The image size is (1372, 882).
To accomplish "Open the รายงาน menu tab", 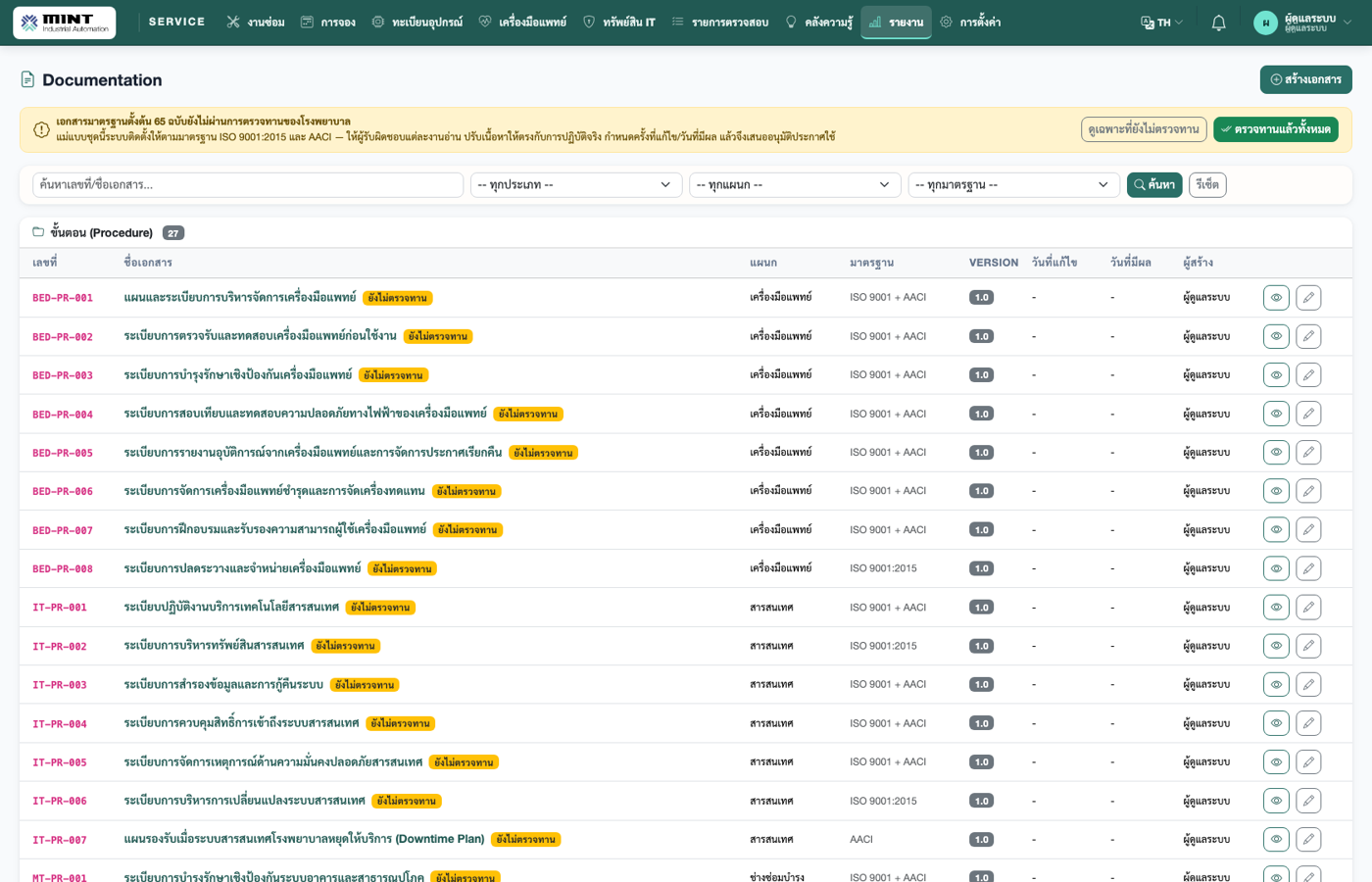I will coord(896,23).
